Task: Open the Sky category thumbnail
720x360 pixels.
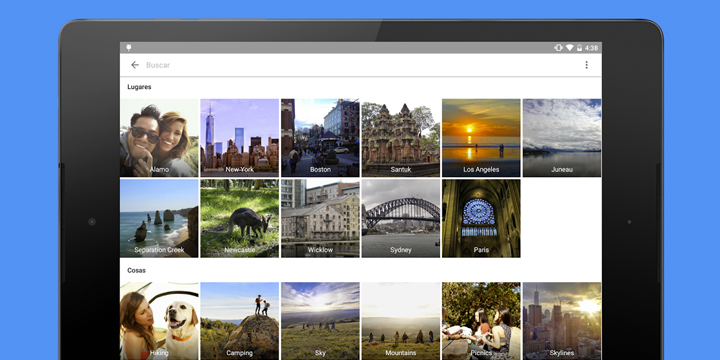Action: pos(320,321)
